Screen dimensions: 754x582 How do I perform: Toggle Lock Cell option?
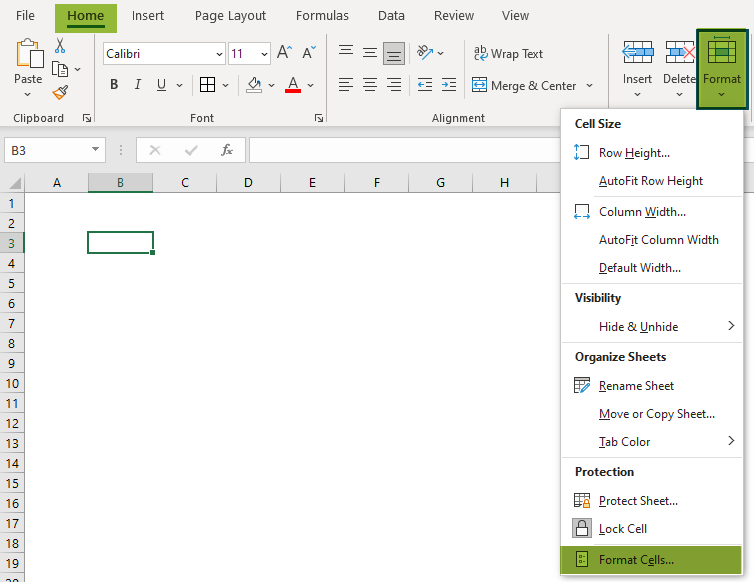tap(652, 529)
